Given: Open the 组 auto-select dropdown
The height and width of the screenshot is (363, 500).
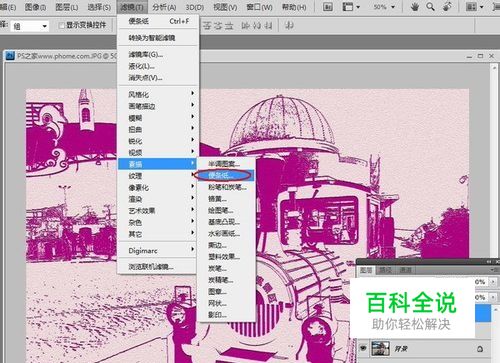Looking at the screenshot, I should click(x=30, y=26).
